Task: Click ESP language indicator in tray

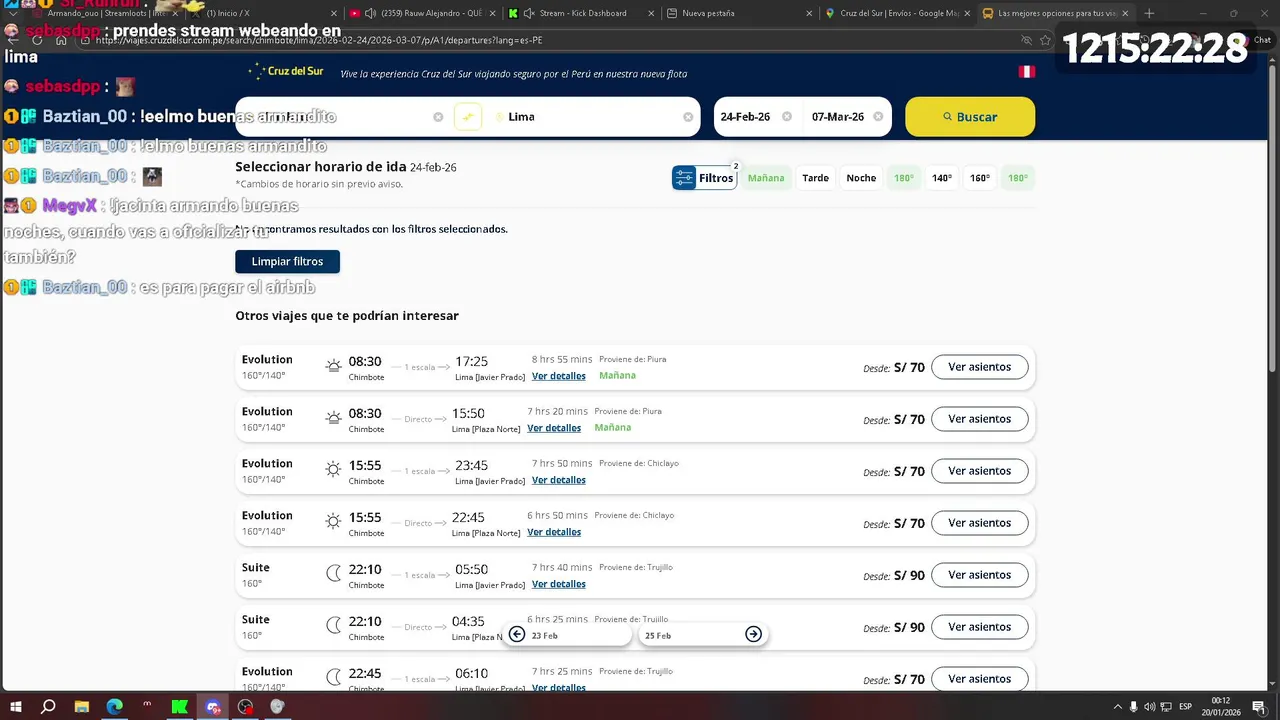Action: (1186, 707)
